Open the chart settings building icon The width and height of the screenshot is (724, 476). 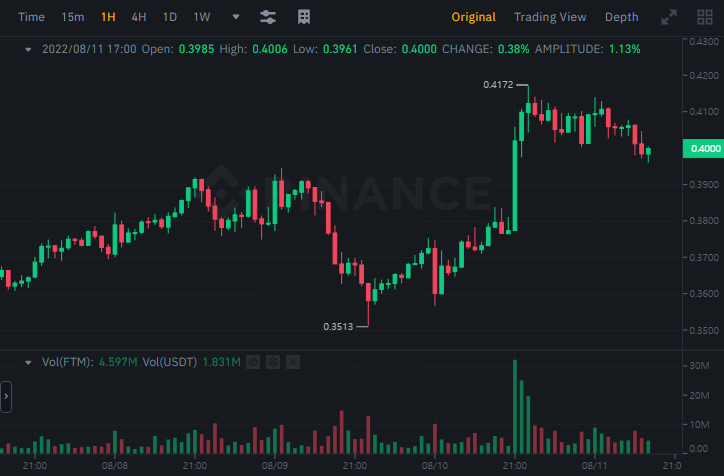click(x=304, y=18)
